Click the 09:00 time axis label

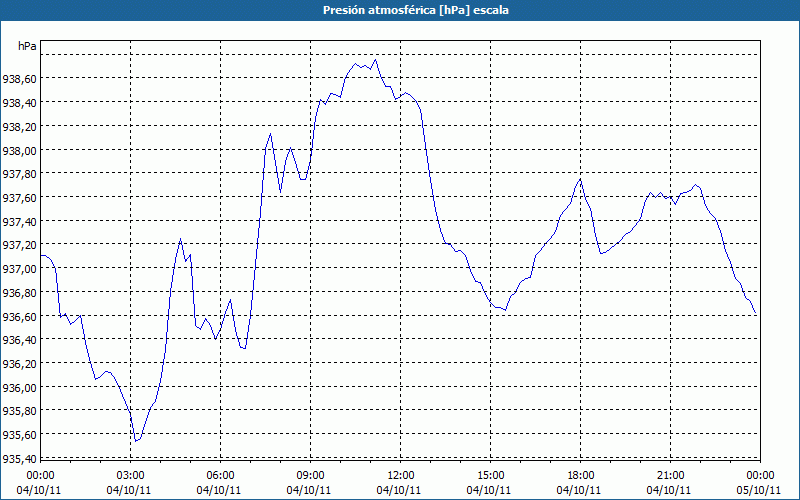click(x=310, y=476)
